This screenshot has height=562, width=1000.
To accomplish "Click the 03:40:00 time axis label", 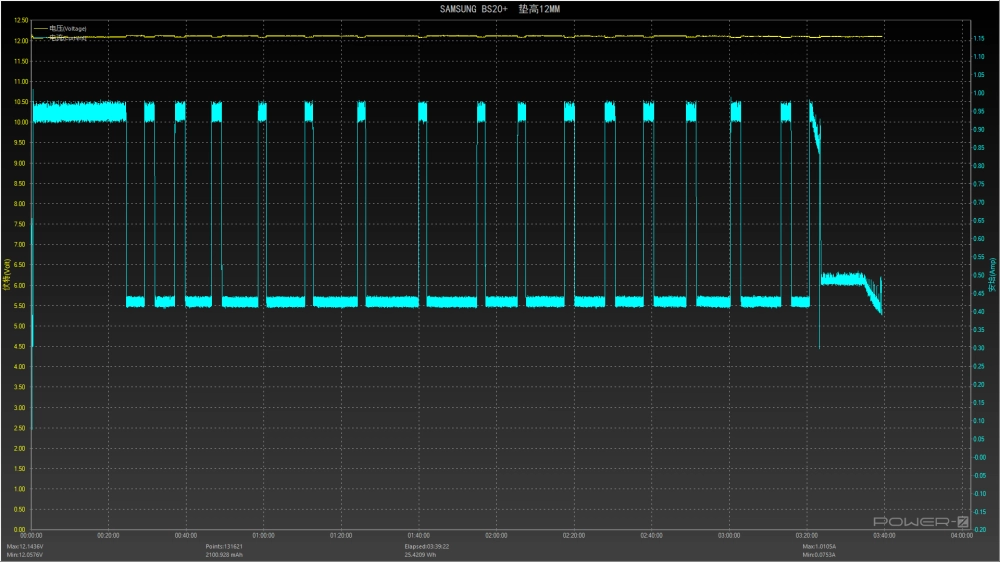I will click(x=884, y=536).
